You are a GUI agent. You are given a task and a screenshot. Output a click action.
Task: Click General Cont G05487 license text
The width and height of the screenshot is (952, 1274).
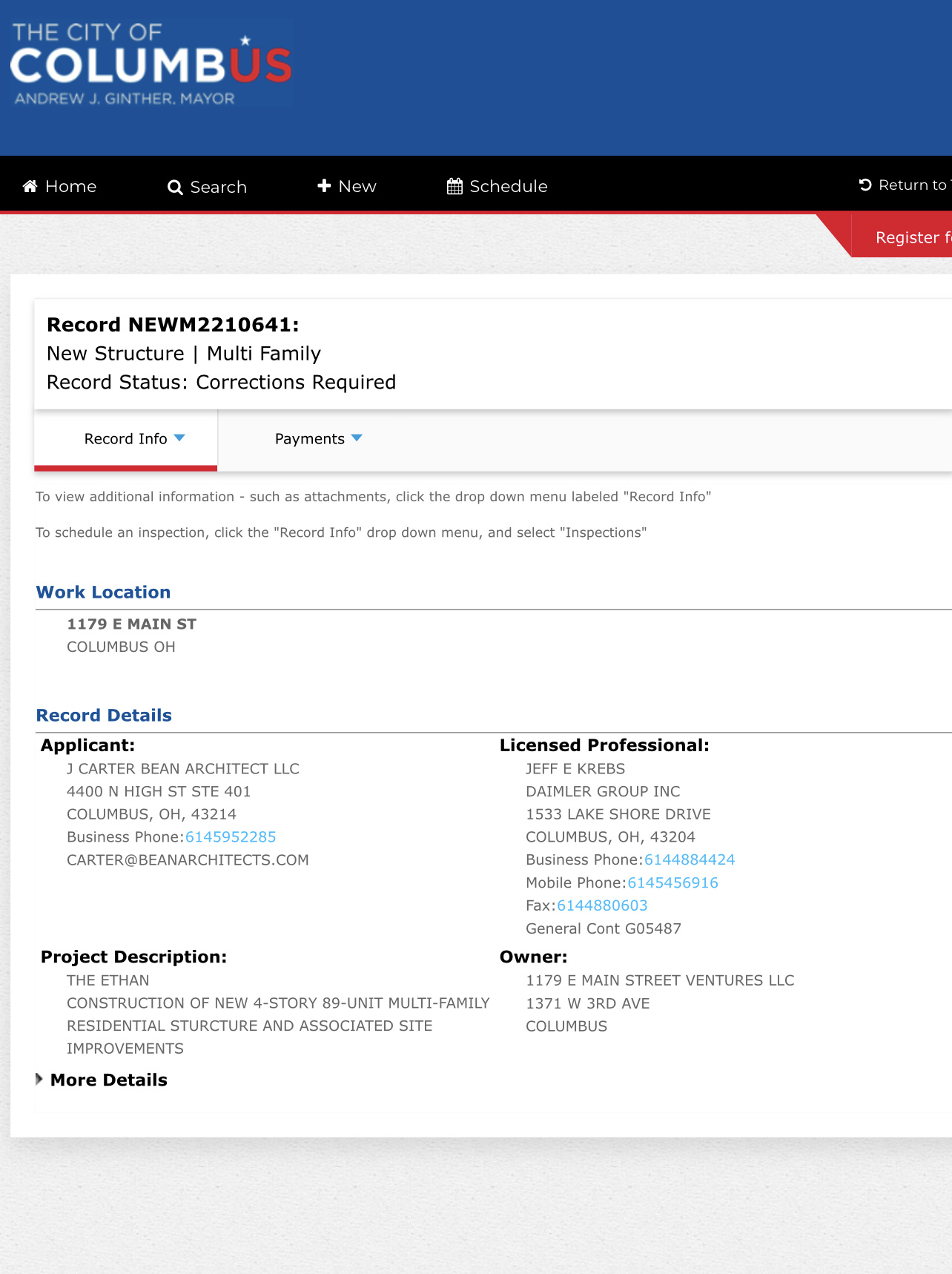point(604,928)
